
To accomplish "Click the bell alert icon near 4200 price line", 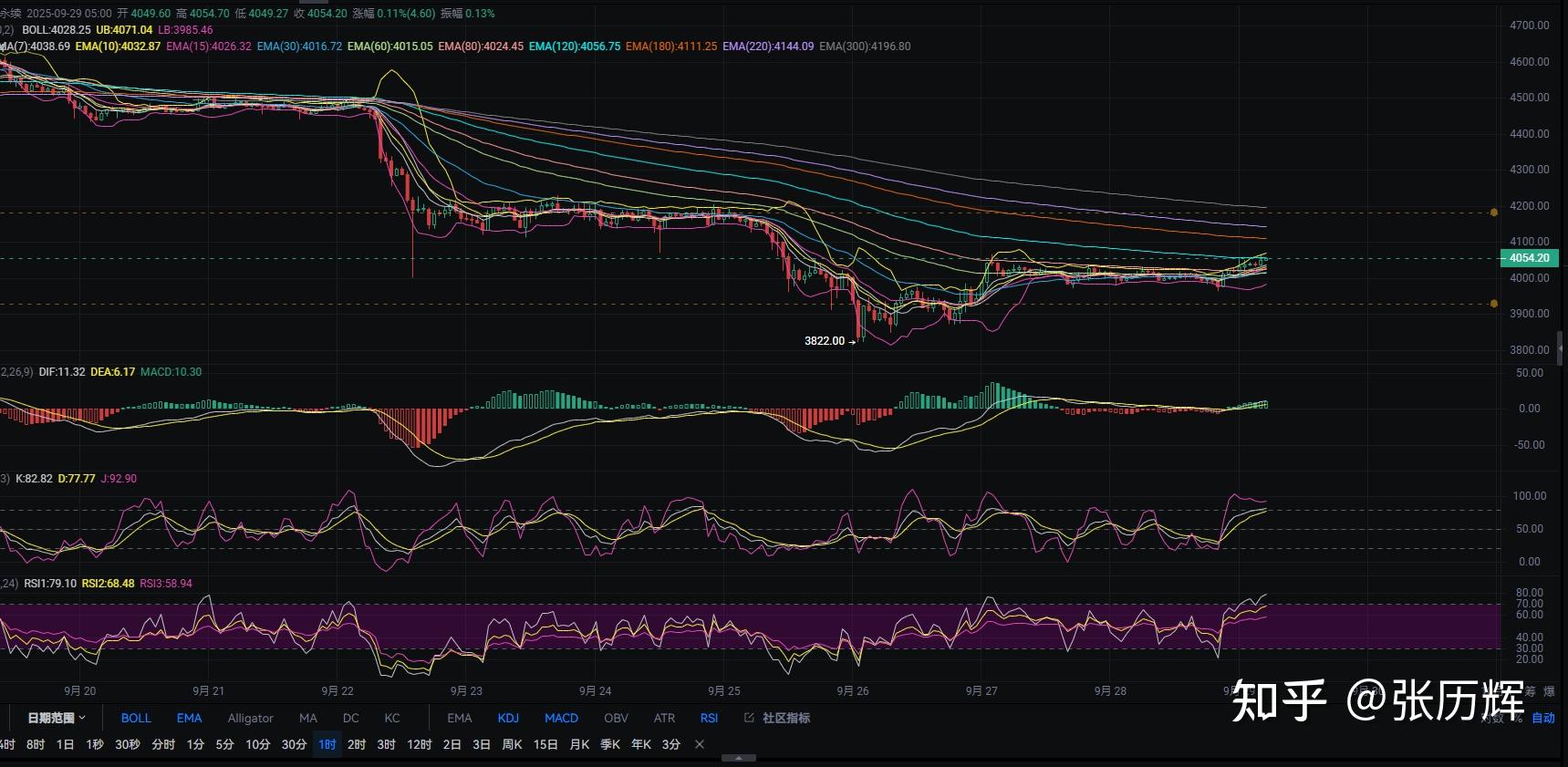I will pyautogui.click(x=1493, y=212).
